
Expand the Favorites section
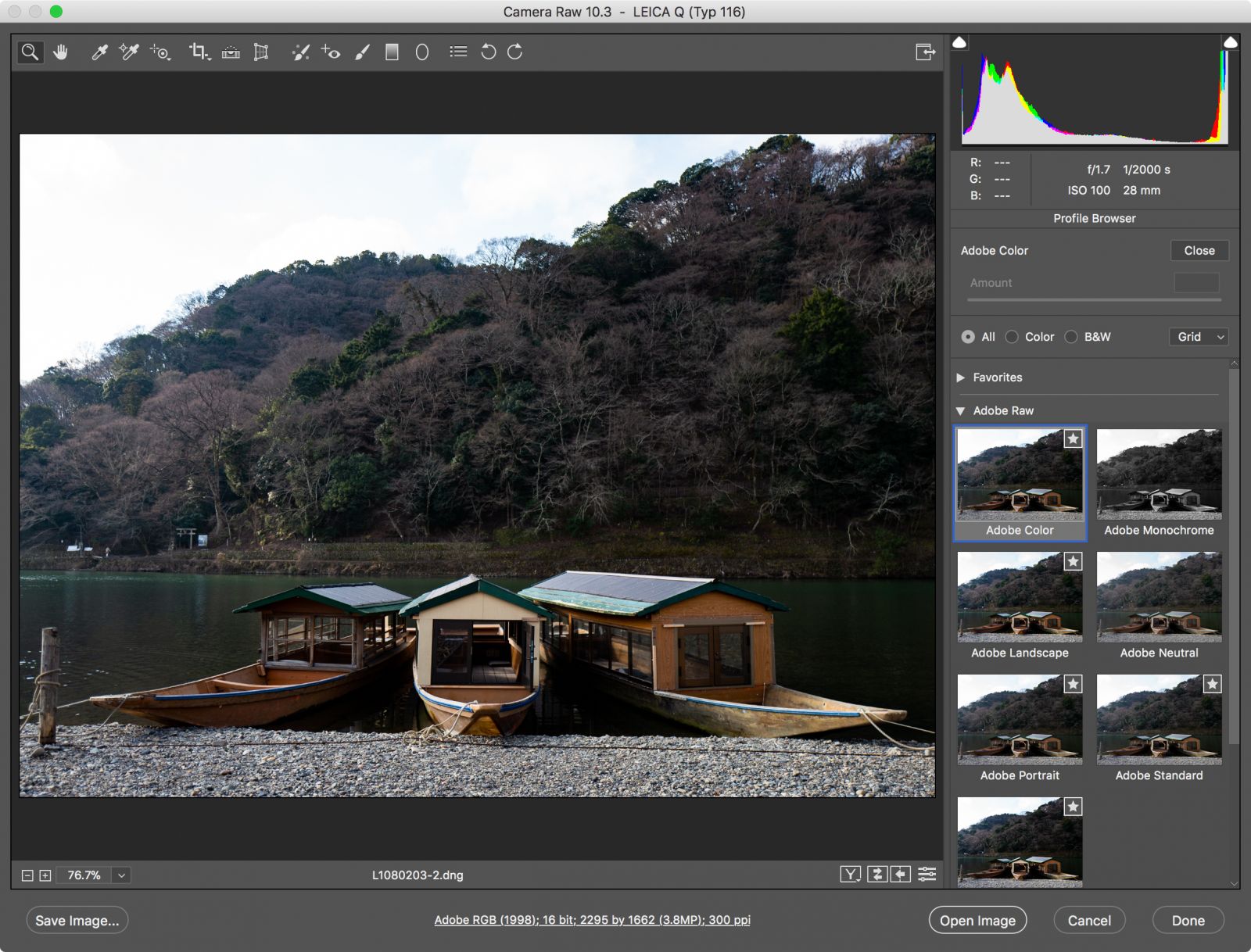click(961, 378)
